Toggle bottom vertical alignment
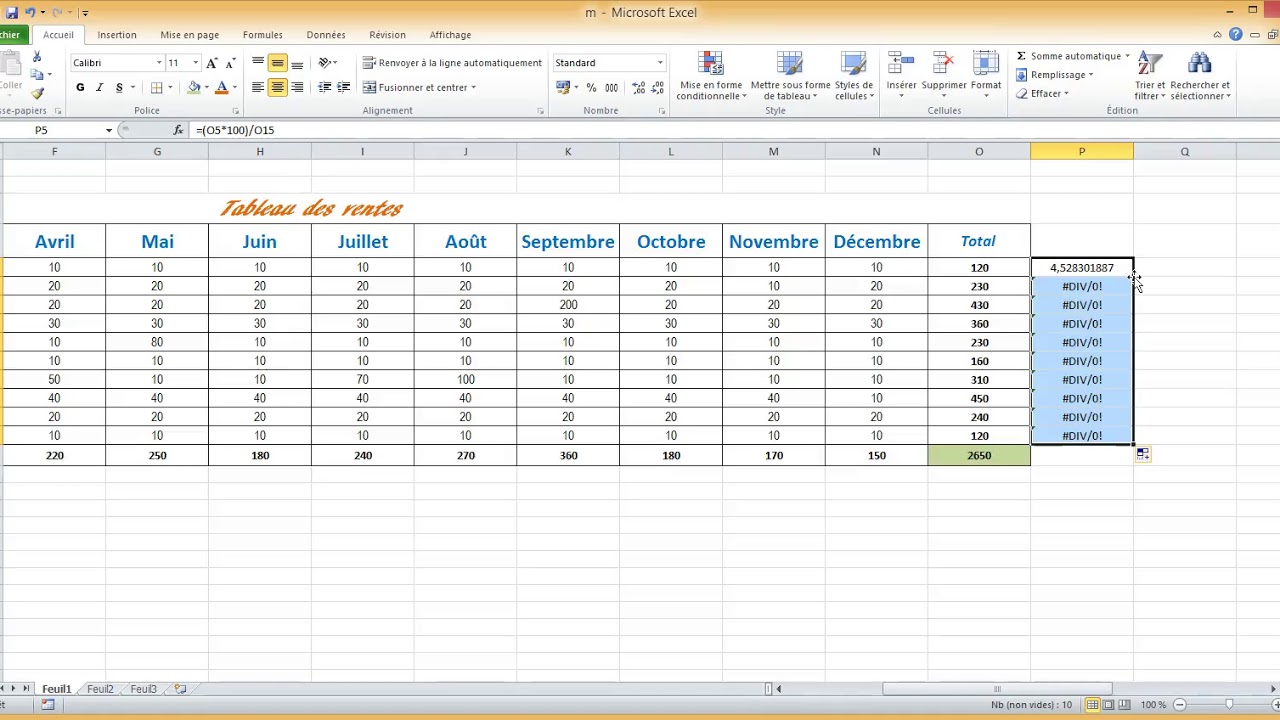Viewport: 1280px width, 720px height. tap(297, 63)
